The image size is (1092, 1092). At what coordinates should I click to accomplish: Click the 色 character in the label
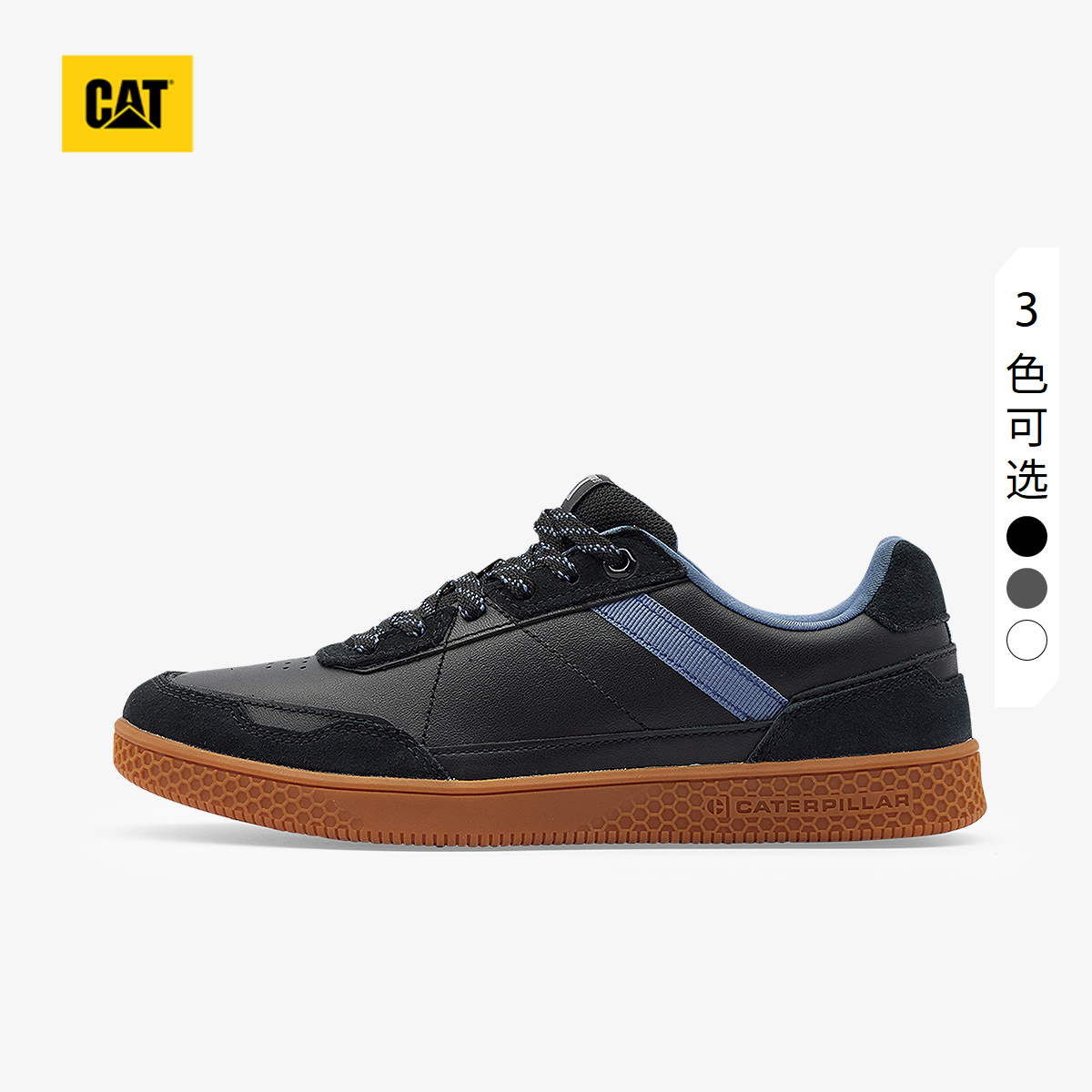(x=1026, y=373)
